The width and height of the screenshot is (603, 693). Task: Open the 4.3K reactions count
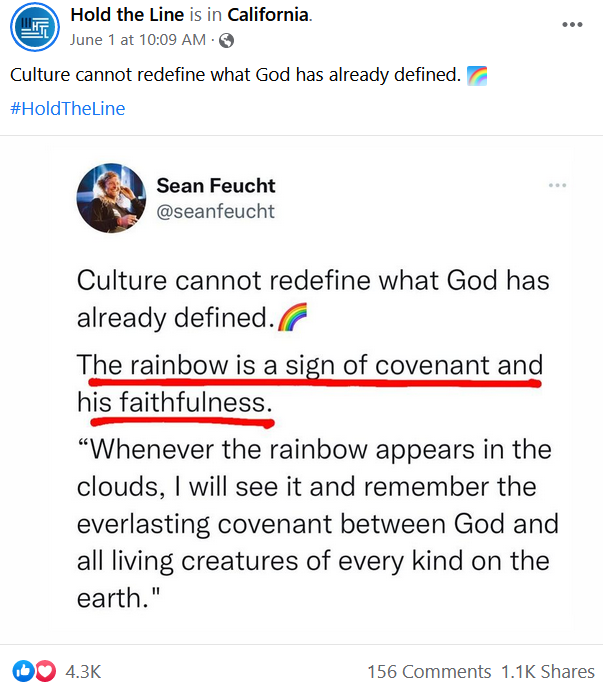pos(82,671)
